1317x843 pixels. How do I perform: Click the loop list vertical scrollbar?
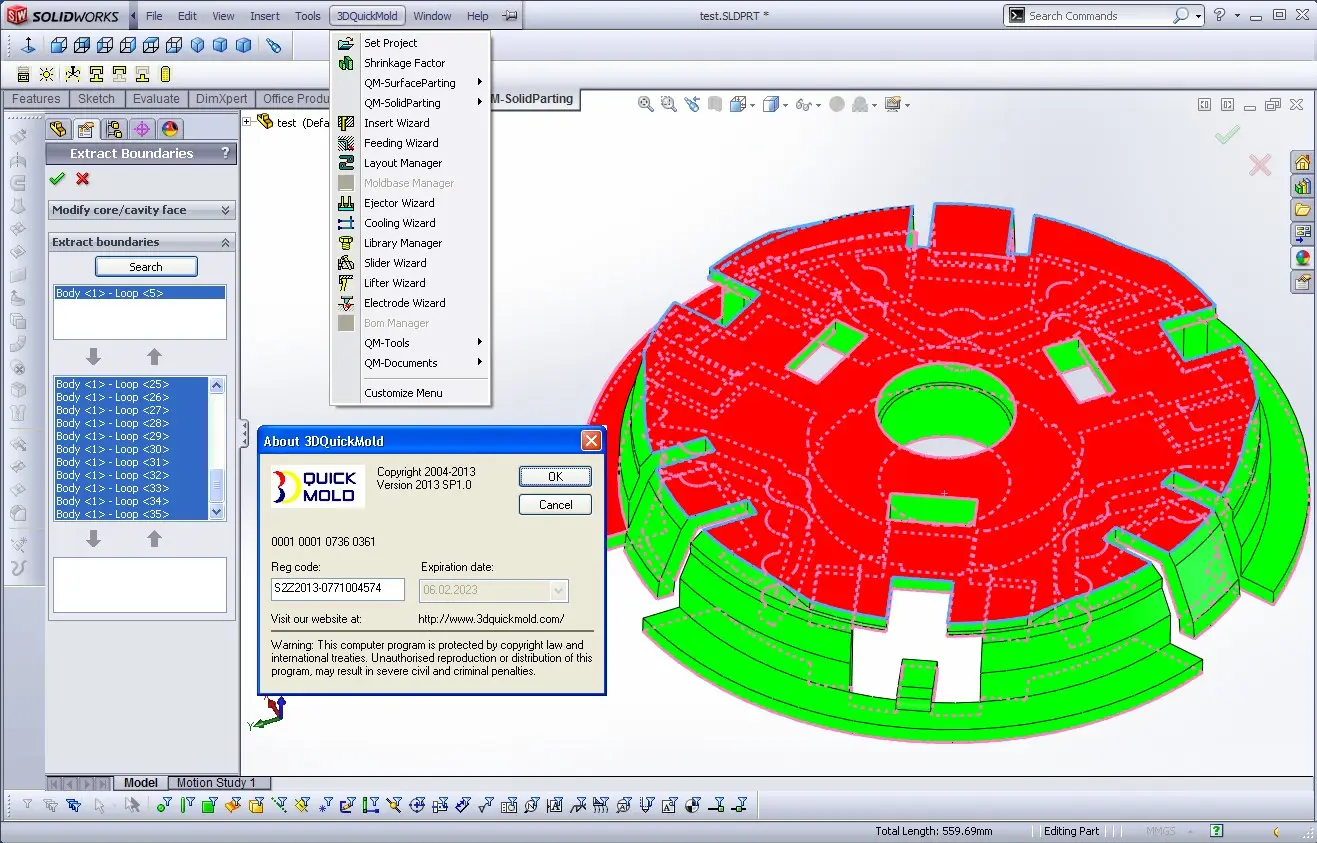pos(218,448)
